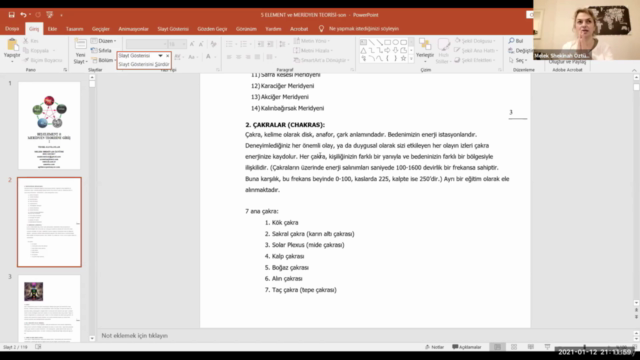Image resolution: width=640 pixels, height=360 pixels.
Task: Click Slayt Gösterisini Sürdür button
Action: point(144,64)
